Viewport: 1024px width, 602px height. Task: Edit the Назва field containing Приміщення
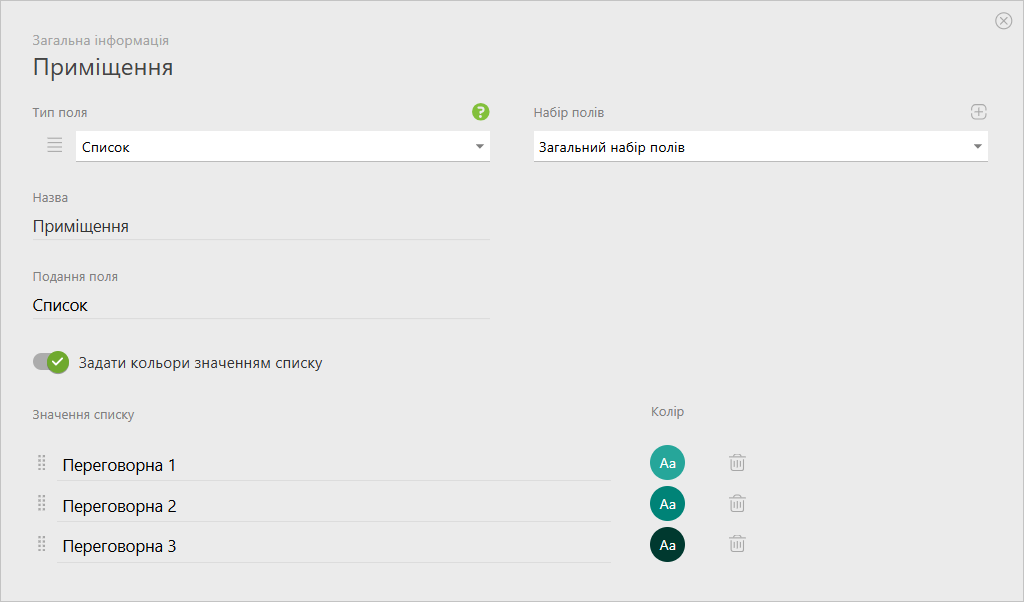tap(261, 227)
